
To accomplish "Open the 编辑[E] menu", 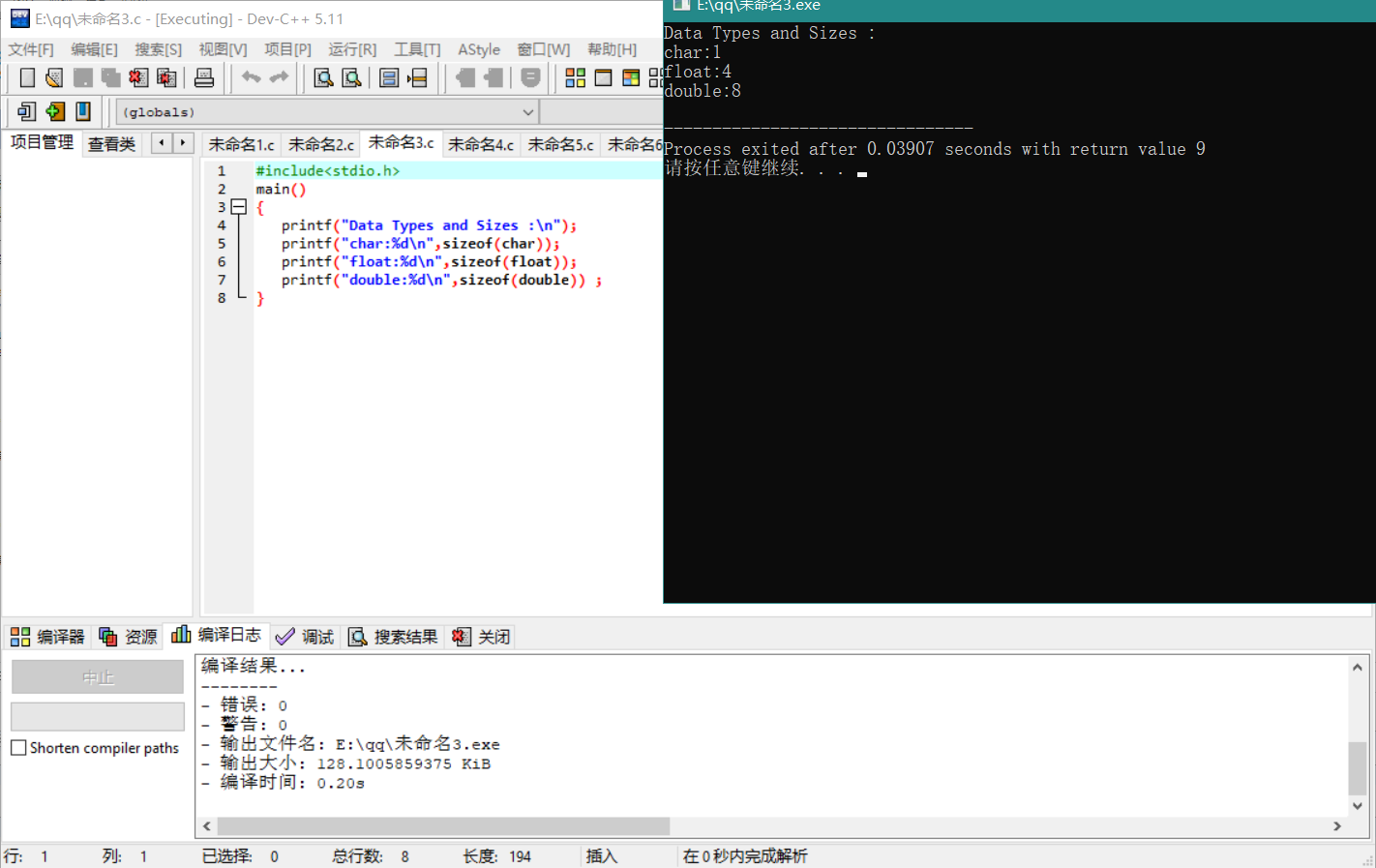I will tap(94, 49).
